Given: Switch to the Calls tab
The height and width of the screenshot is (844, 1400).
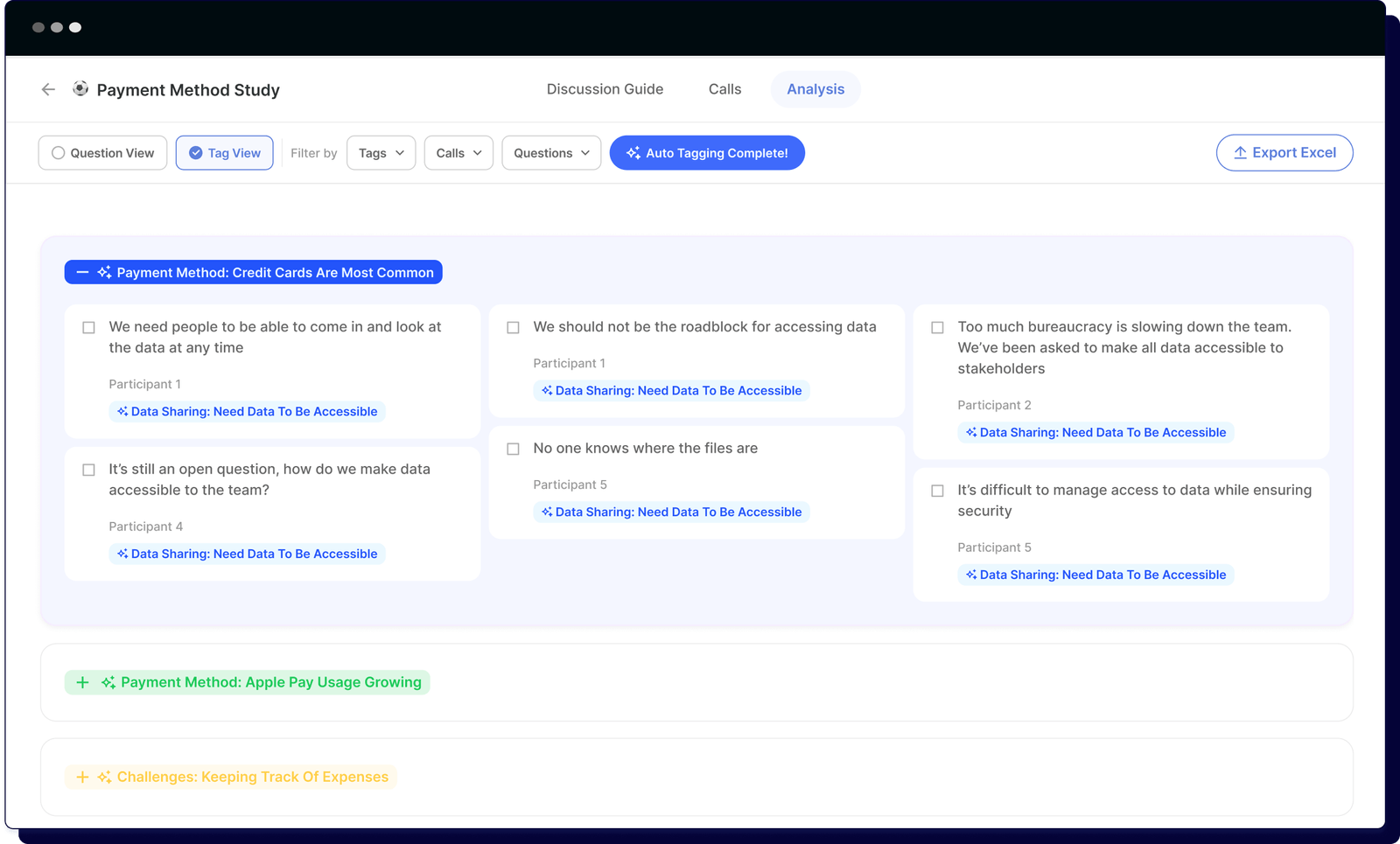Looking at the screenshot, I should tap(724, 89).
